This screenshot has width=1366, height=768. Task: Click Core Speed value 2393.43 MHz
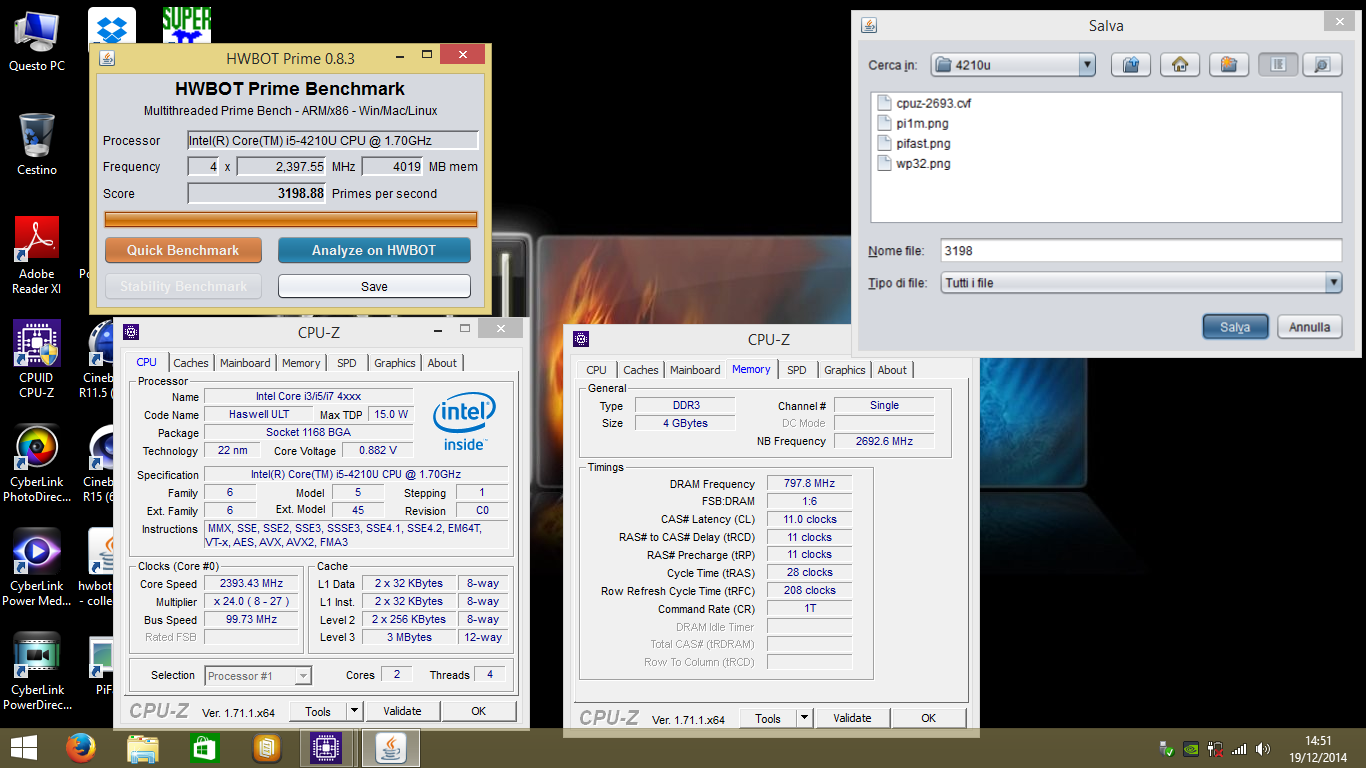tap(252, 583)
